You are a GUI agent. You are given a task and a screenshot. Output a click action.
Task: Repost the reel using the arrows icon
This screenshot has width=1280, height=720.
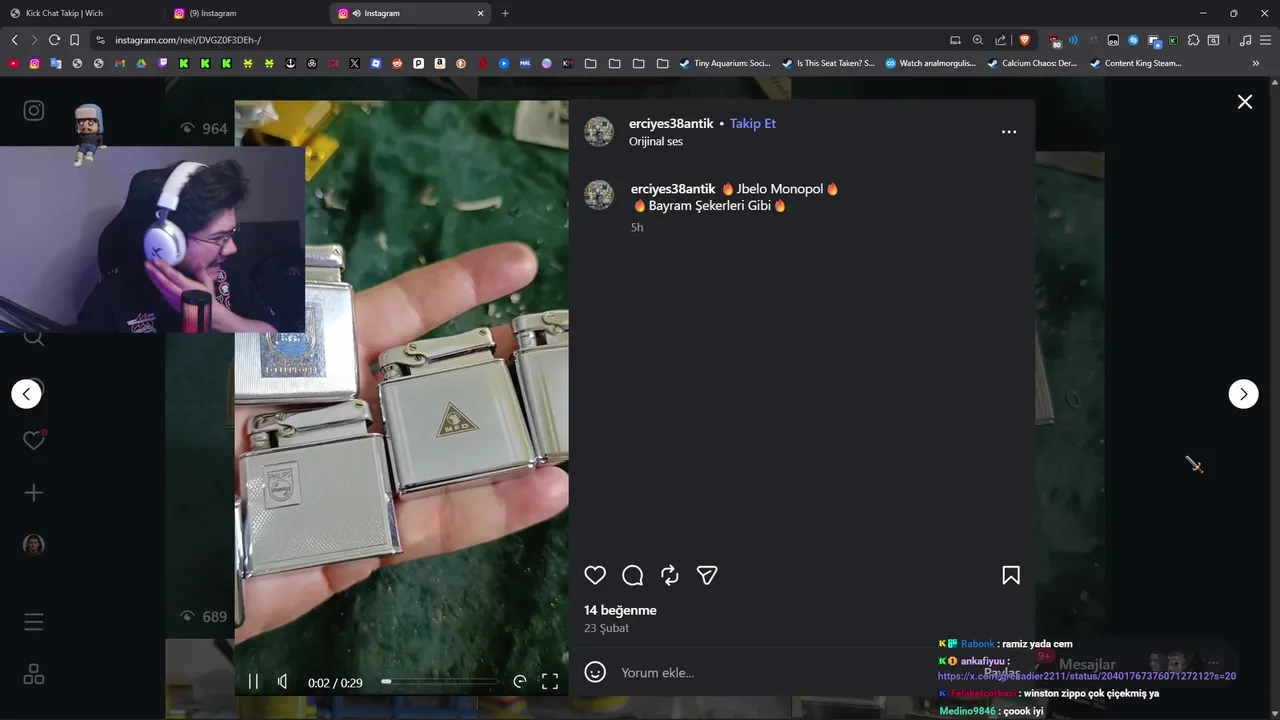[670, 575]
